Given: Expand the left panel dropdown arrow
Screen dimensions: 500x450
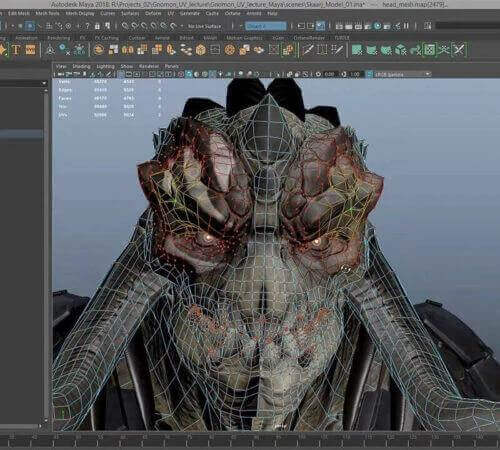Looking at the screenshot, I should 44,83.
